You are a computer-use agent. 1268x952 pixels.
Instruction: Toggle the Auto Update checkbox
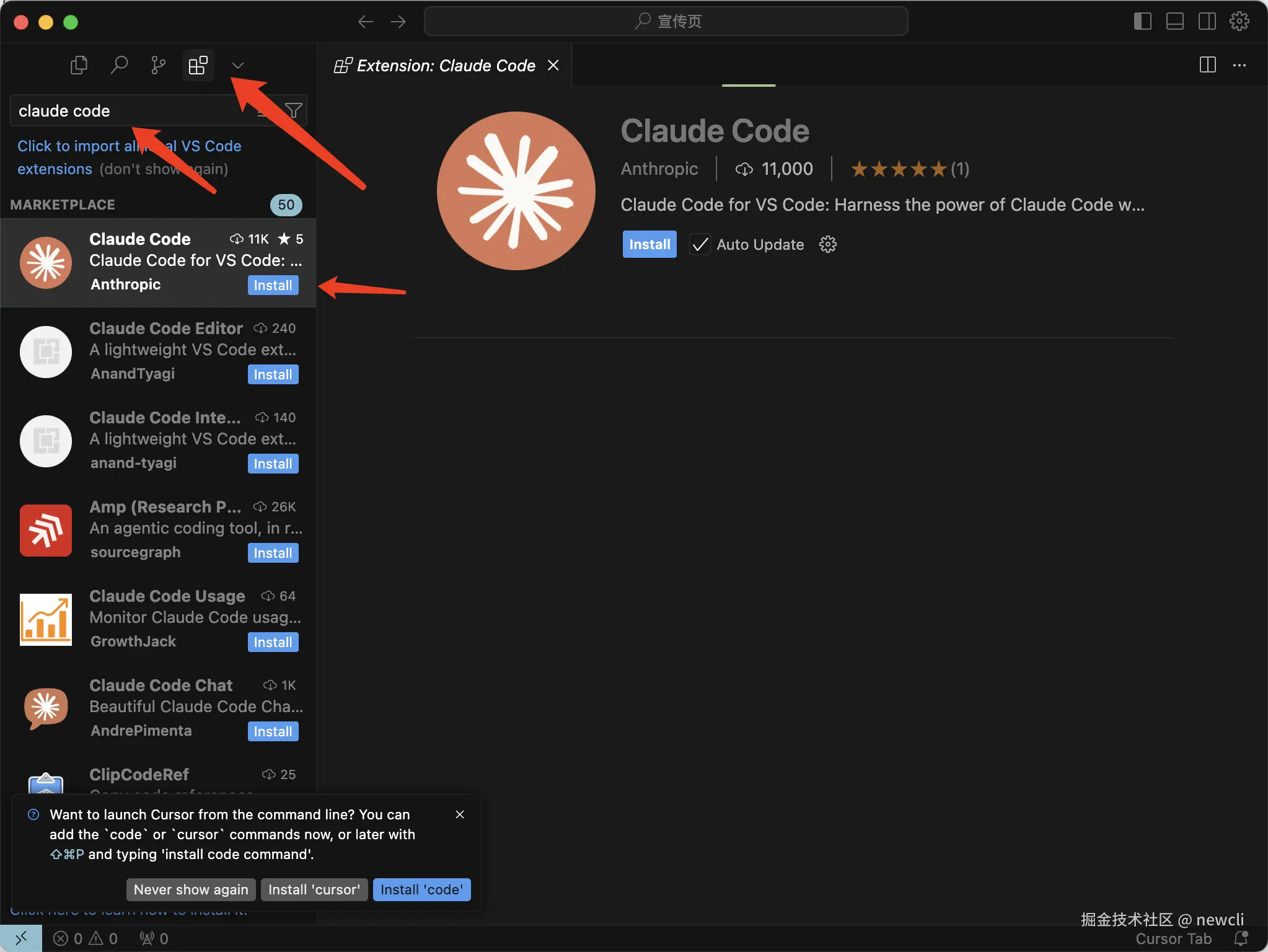tap(700, 244)
